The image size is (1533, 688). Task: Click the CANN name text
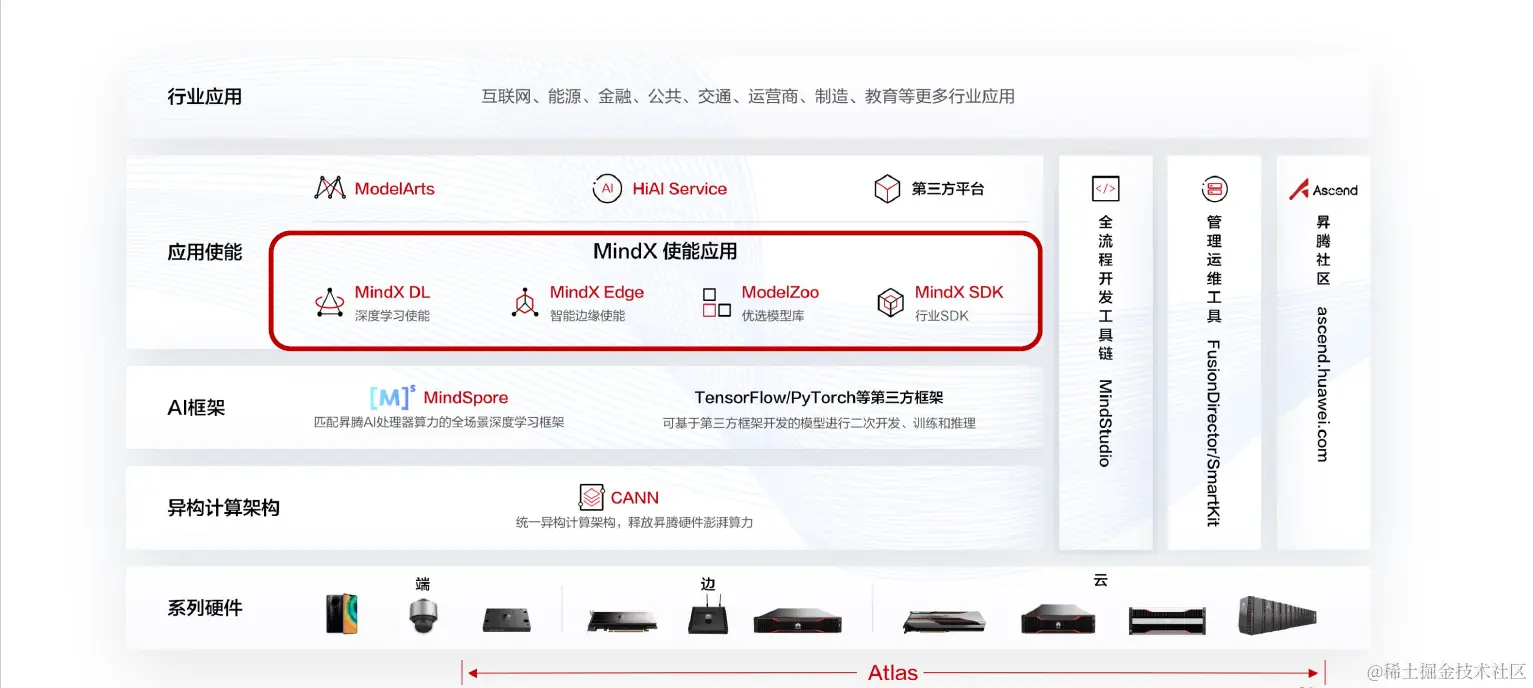pos(635,497)
